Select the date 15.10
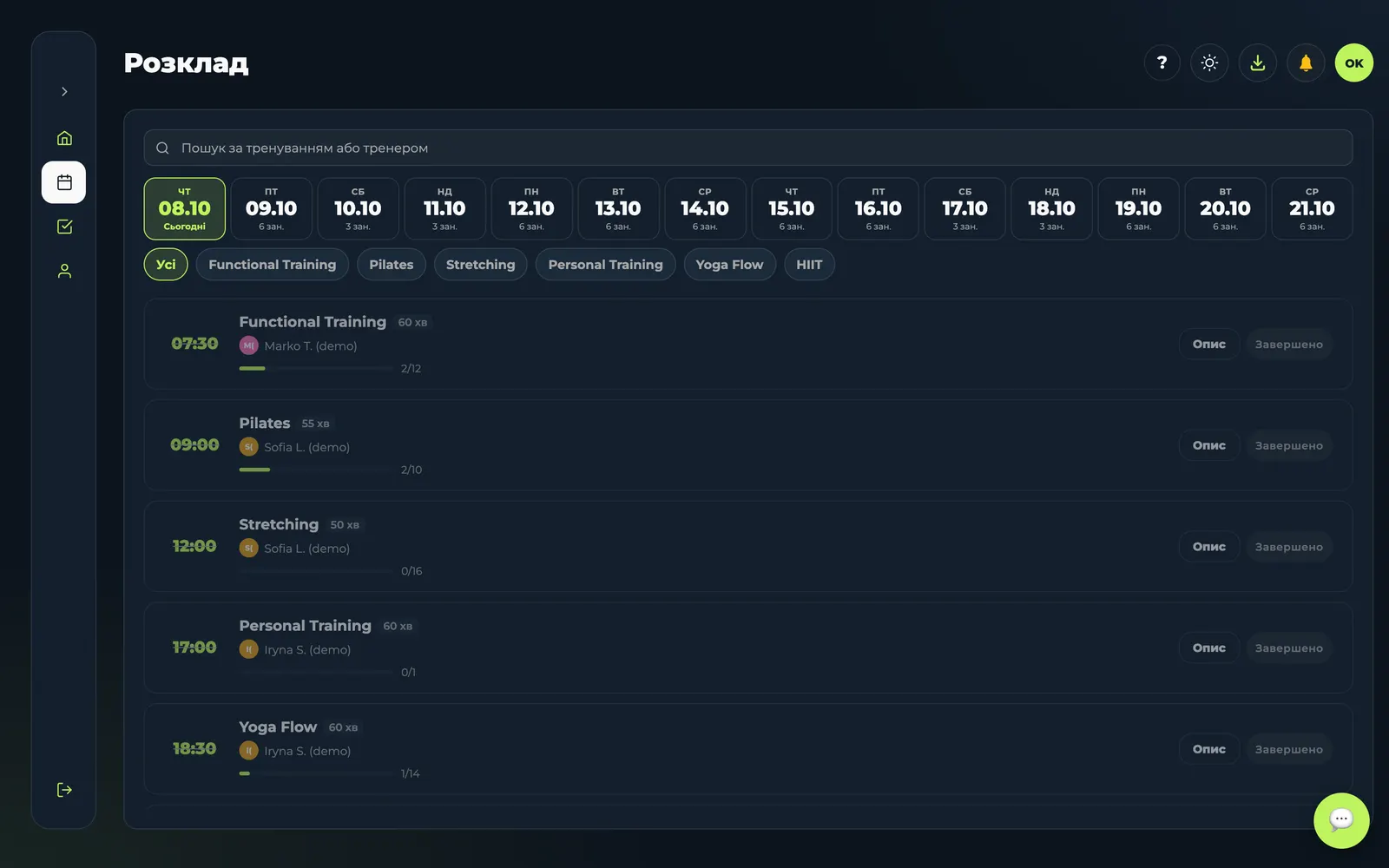Image resolution: width=1389 pixels, height=868 pixels. click(x=792, y=208)
